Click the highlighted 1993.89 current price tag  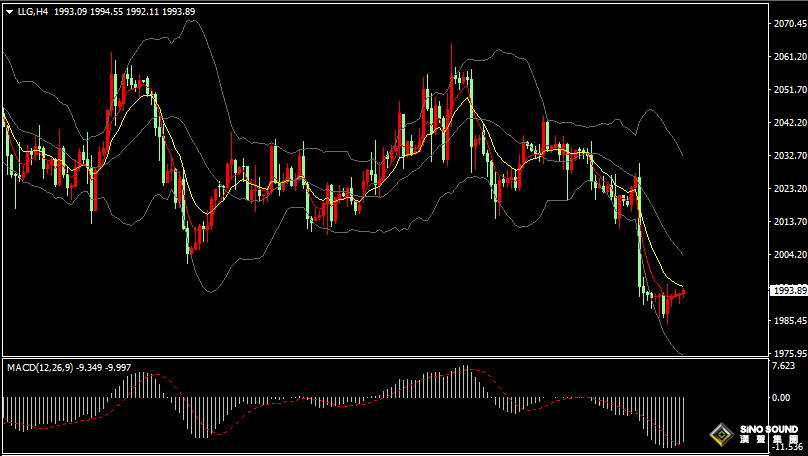click(x=788, y=290)
